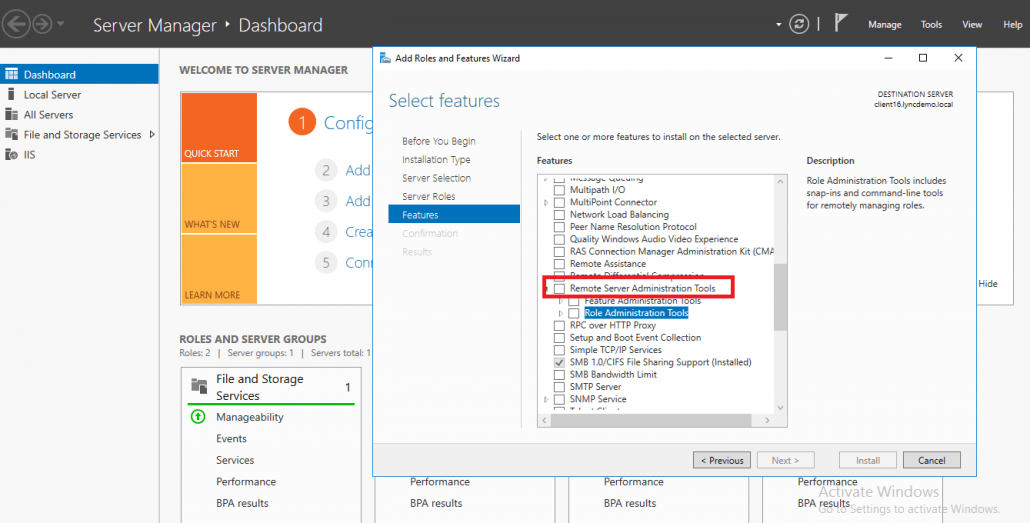Click the Dashboard icon in sidebar

pos(11,74)
